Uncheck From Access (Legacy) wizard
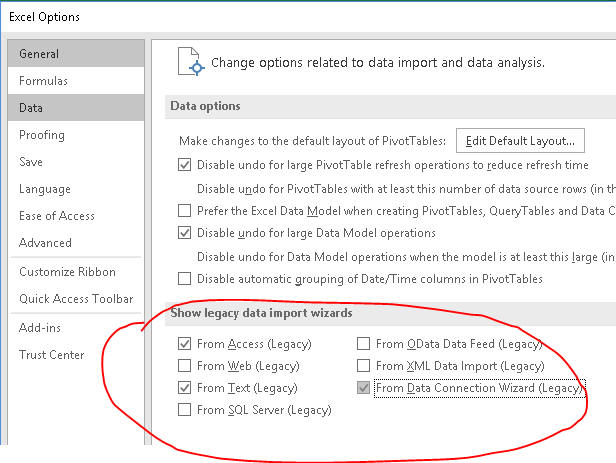 (x=184, y=344)
